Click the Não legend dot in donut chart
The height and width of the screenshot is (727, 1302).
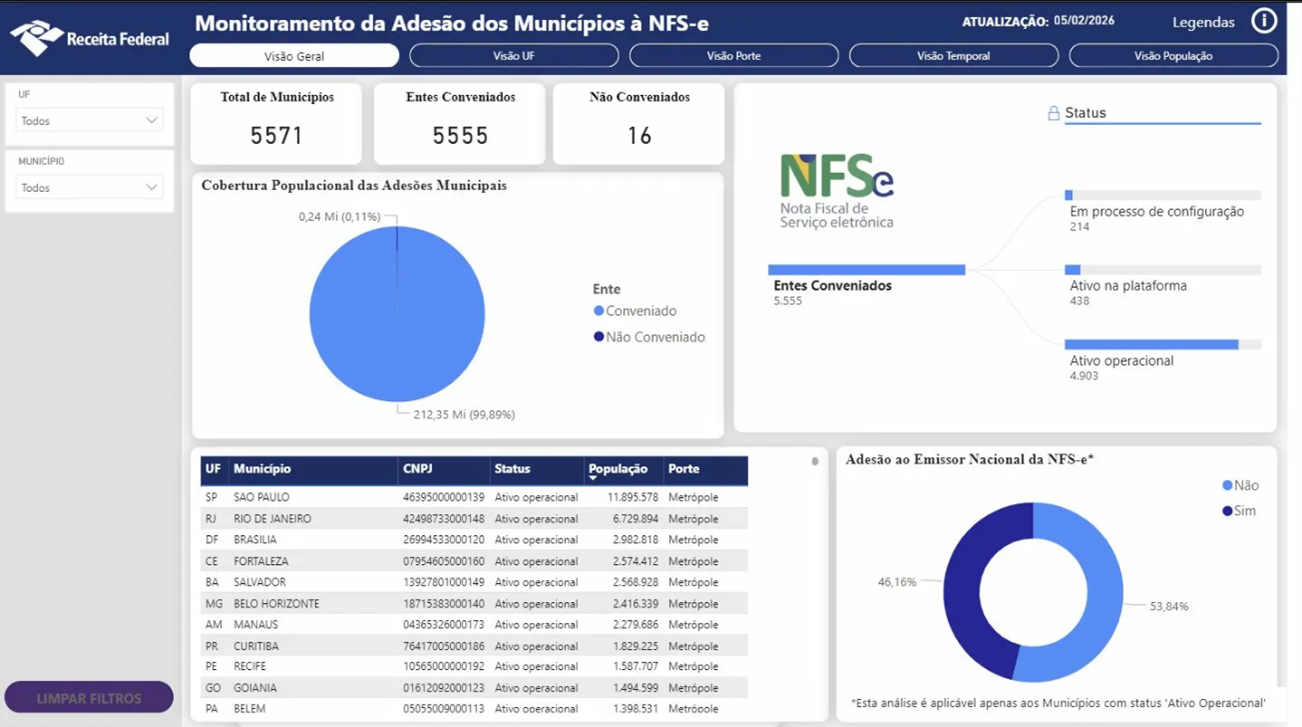1227,486
